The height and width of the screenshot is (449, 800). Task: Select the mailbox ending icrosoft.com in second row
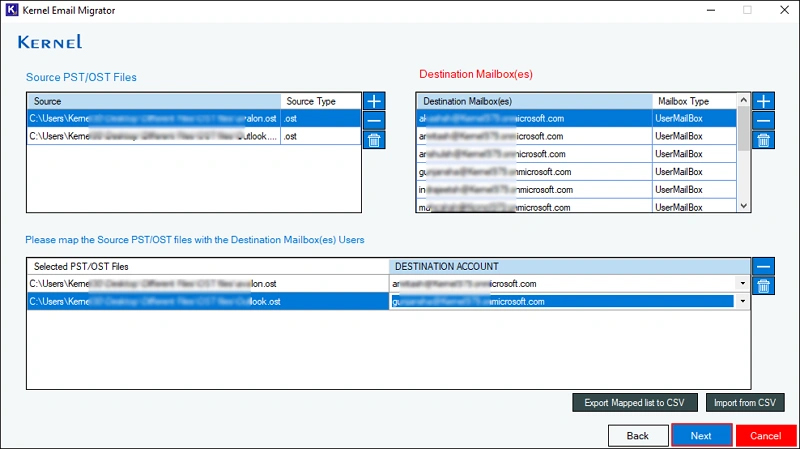(534, 136)
